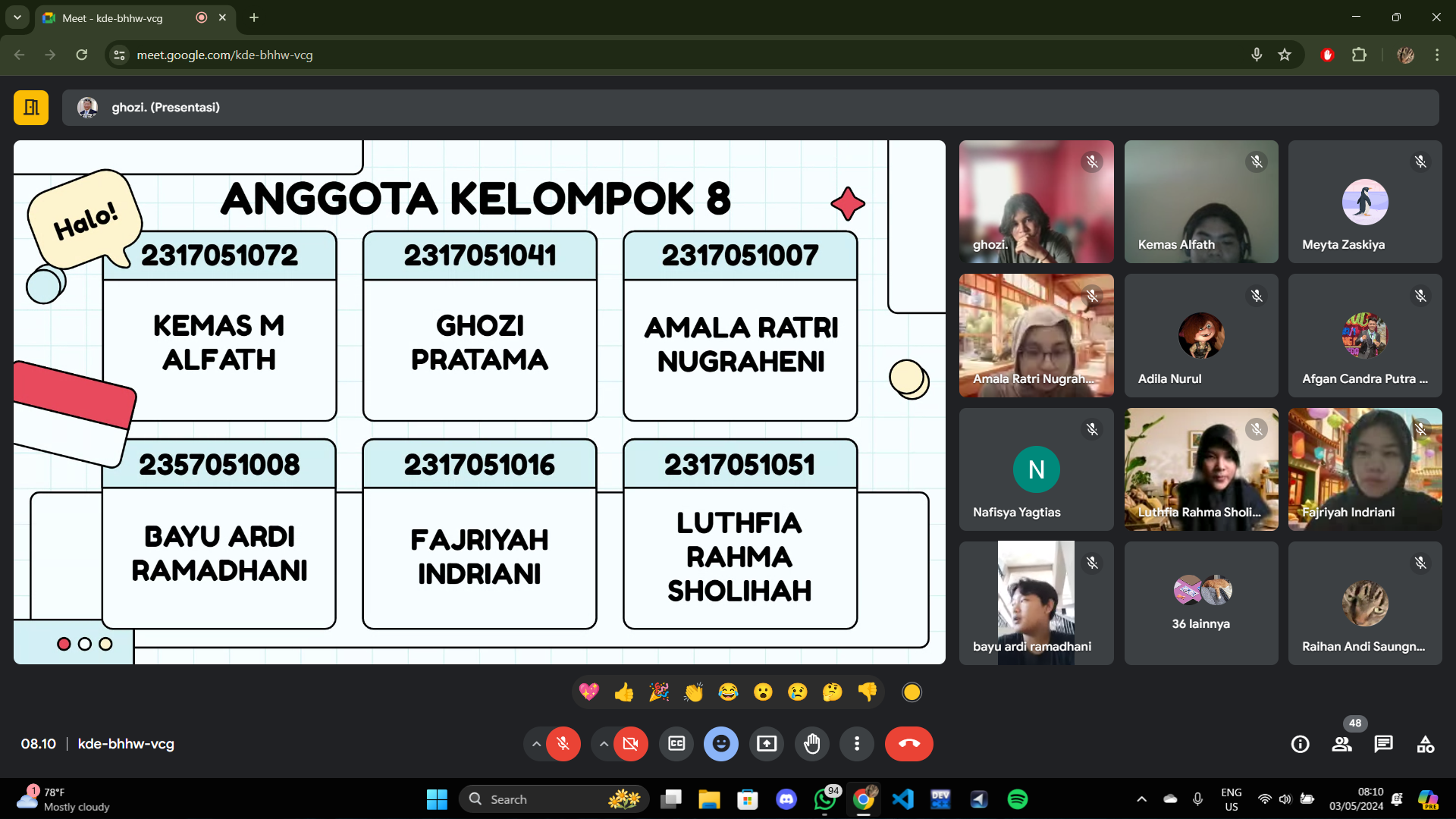
Task: Open the participants people panel
Action: click(1341, 744)
